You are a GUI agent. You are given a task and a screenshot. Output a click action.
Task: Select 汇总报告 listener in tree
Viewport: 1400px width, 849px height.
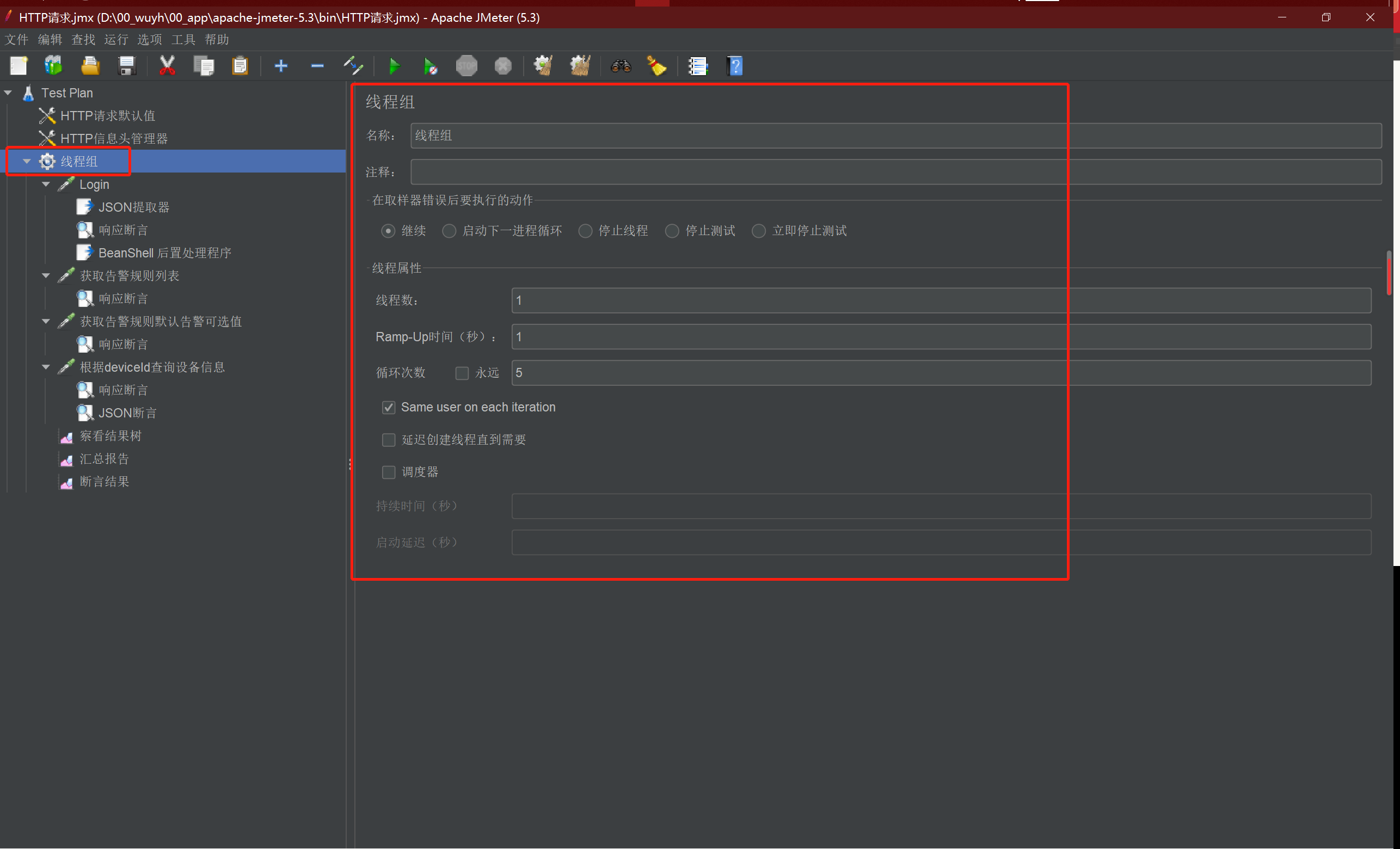coord(105,459)
